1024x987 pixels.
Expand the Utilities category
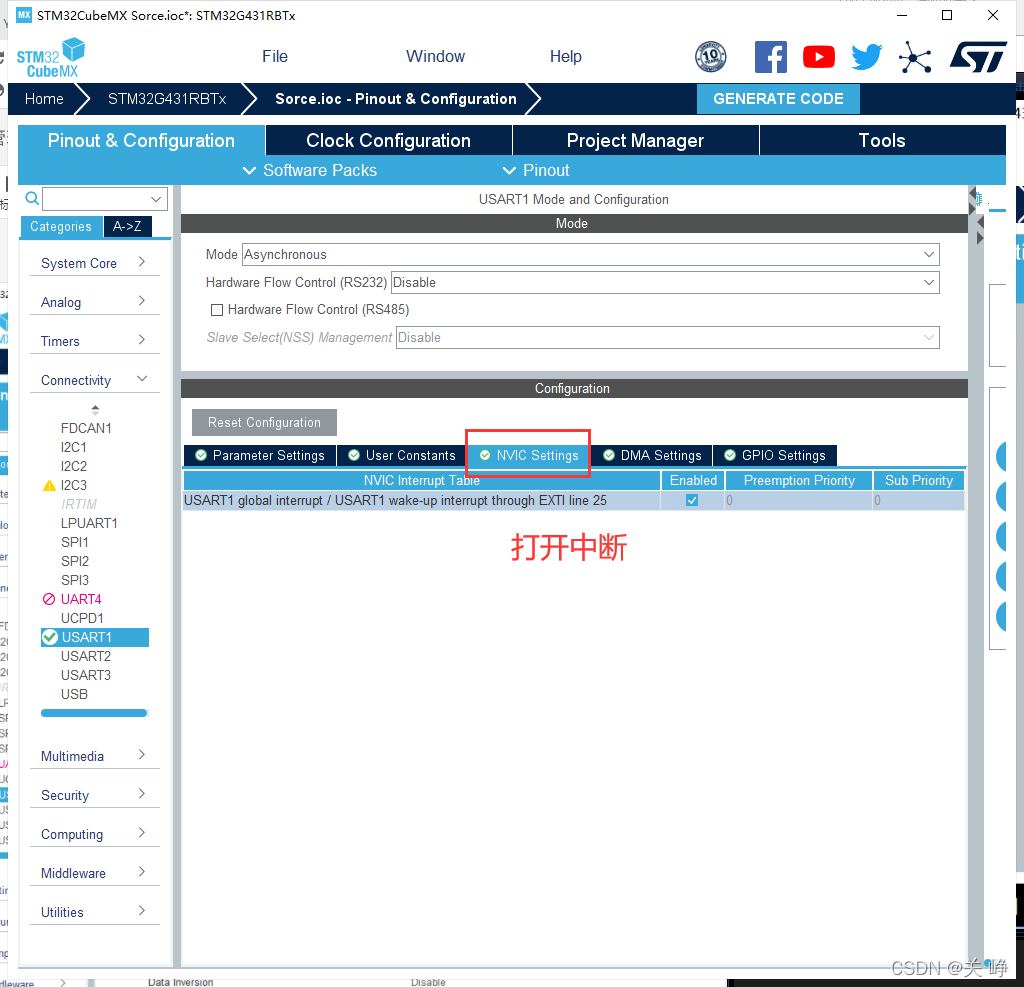[95, 912]
